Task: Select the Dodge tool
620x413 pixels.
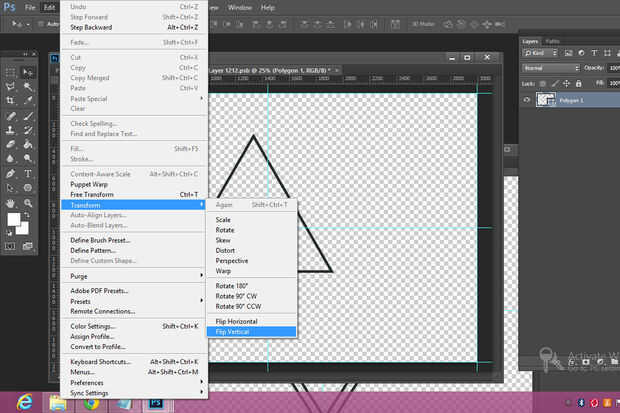Action: 28,158
